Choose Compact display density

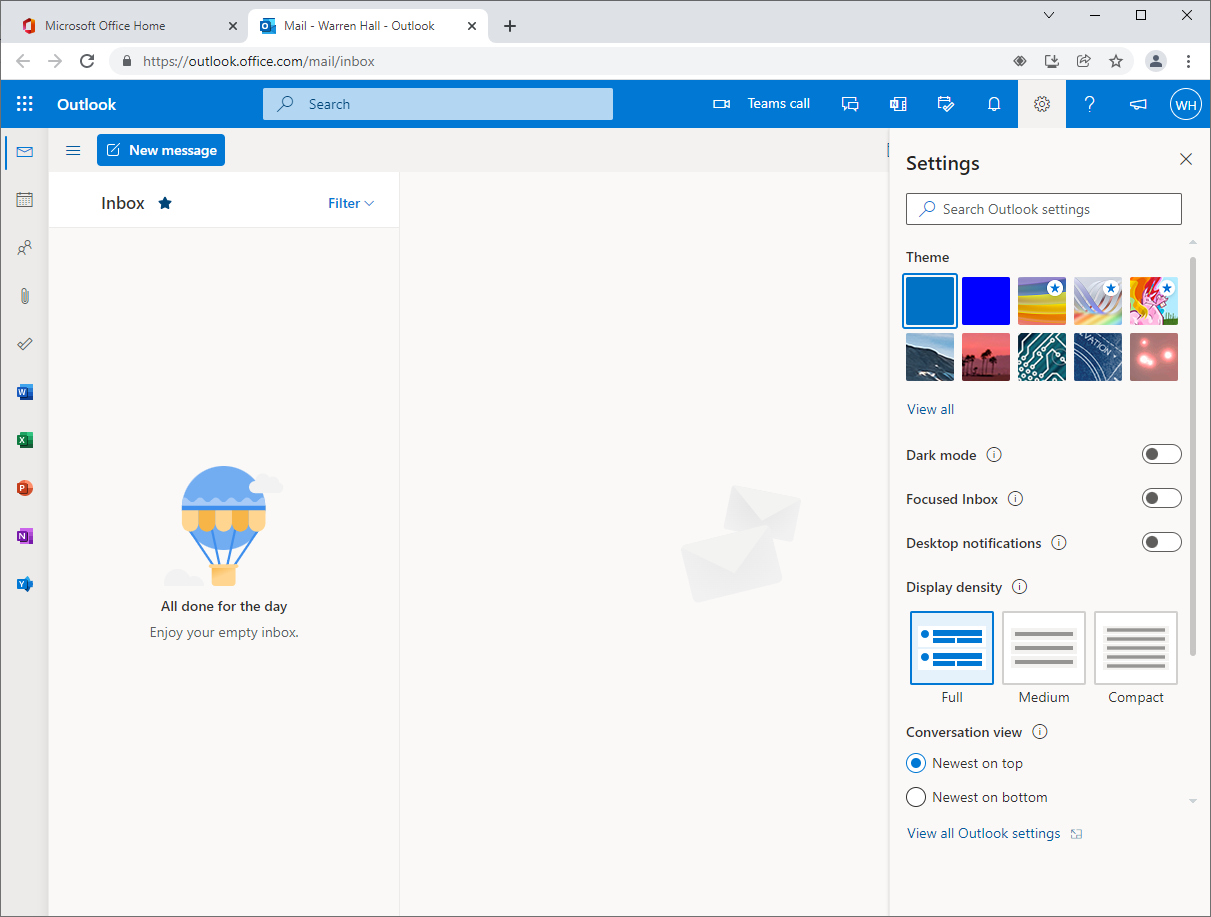(x=1136, y=648)
